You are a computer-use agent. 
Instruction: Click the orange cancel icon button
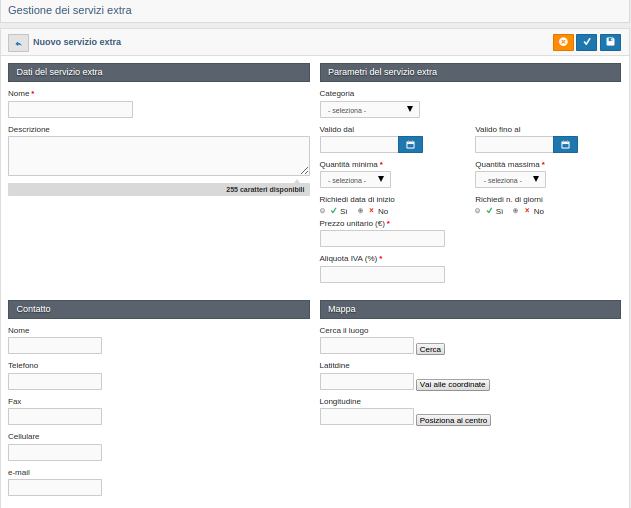click(x=563, y=42)
